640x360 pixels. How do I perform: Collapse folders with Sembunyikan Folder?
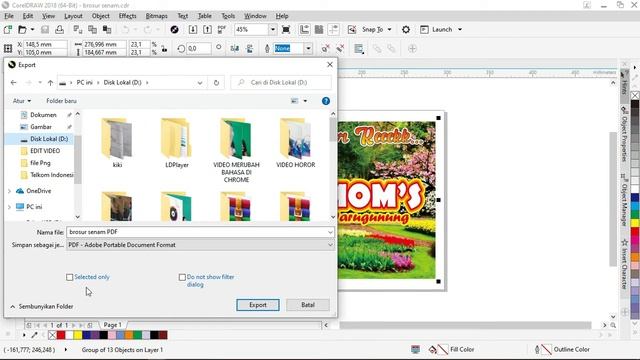41,306
